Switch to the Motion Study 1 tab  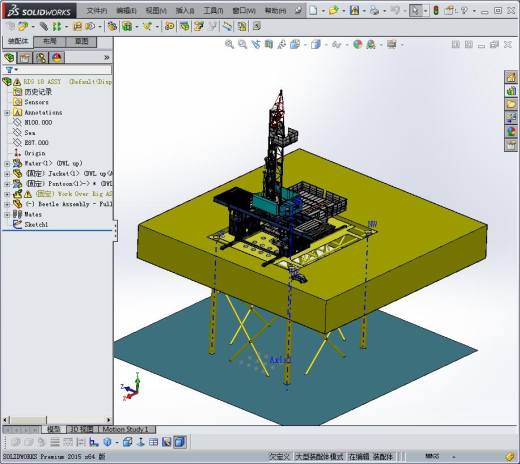pos(125,429)
